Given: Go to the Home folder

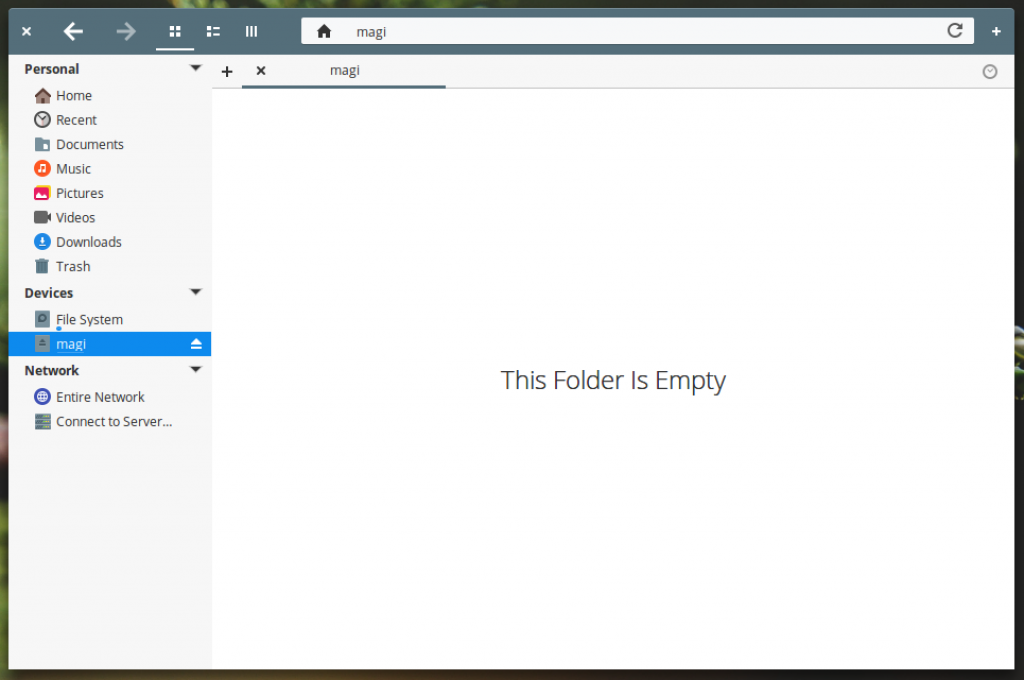Looking at the screenshot, I should (75, 95).
